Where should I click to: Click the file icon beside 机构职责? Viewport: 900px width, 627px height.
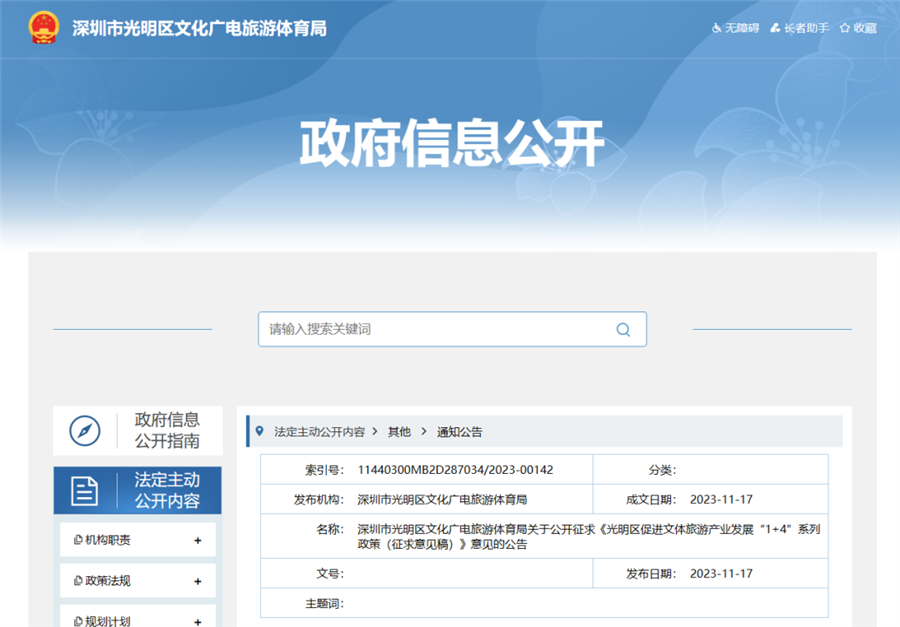78,540
